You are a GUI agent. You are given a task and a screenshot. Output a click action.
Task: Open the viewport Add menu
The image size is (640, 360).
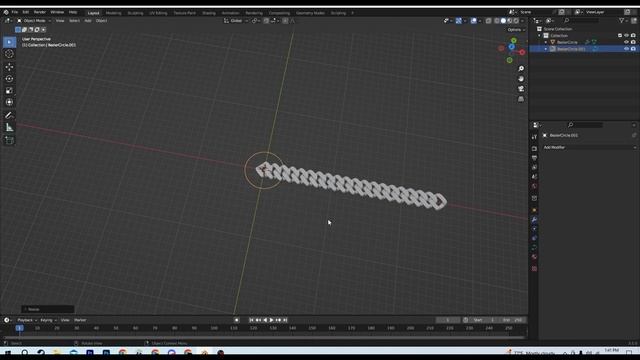click(88, 21)
